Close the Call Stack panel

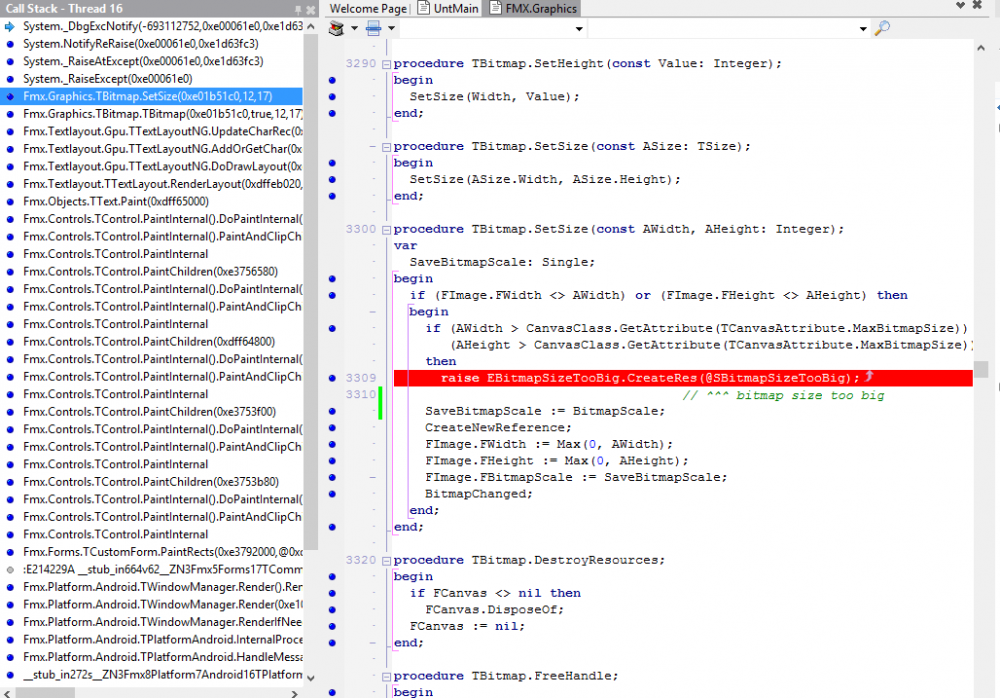point(311,10)
